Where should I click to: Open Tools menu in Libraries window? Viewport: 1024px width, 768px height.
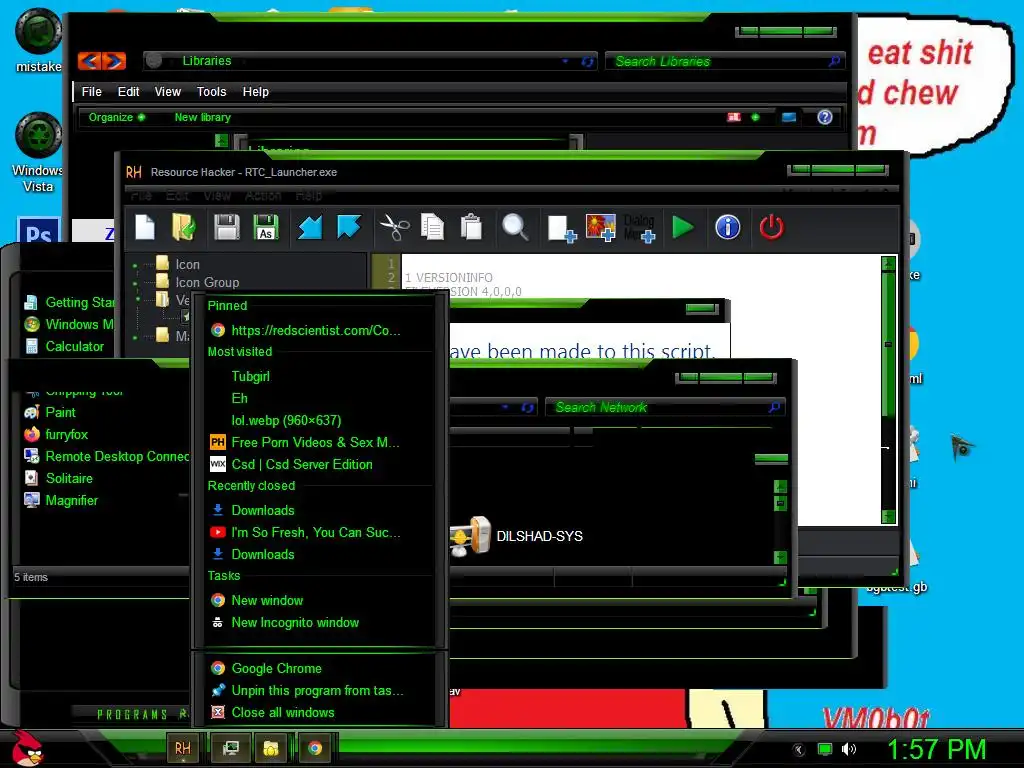212,92
